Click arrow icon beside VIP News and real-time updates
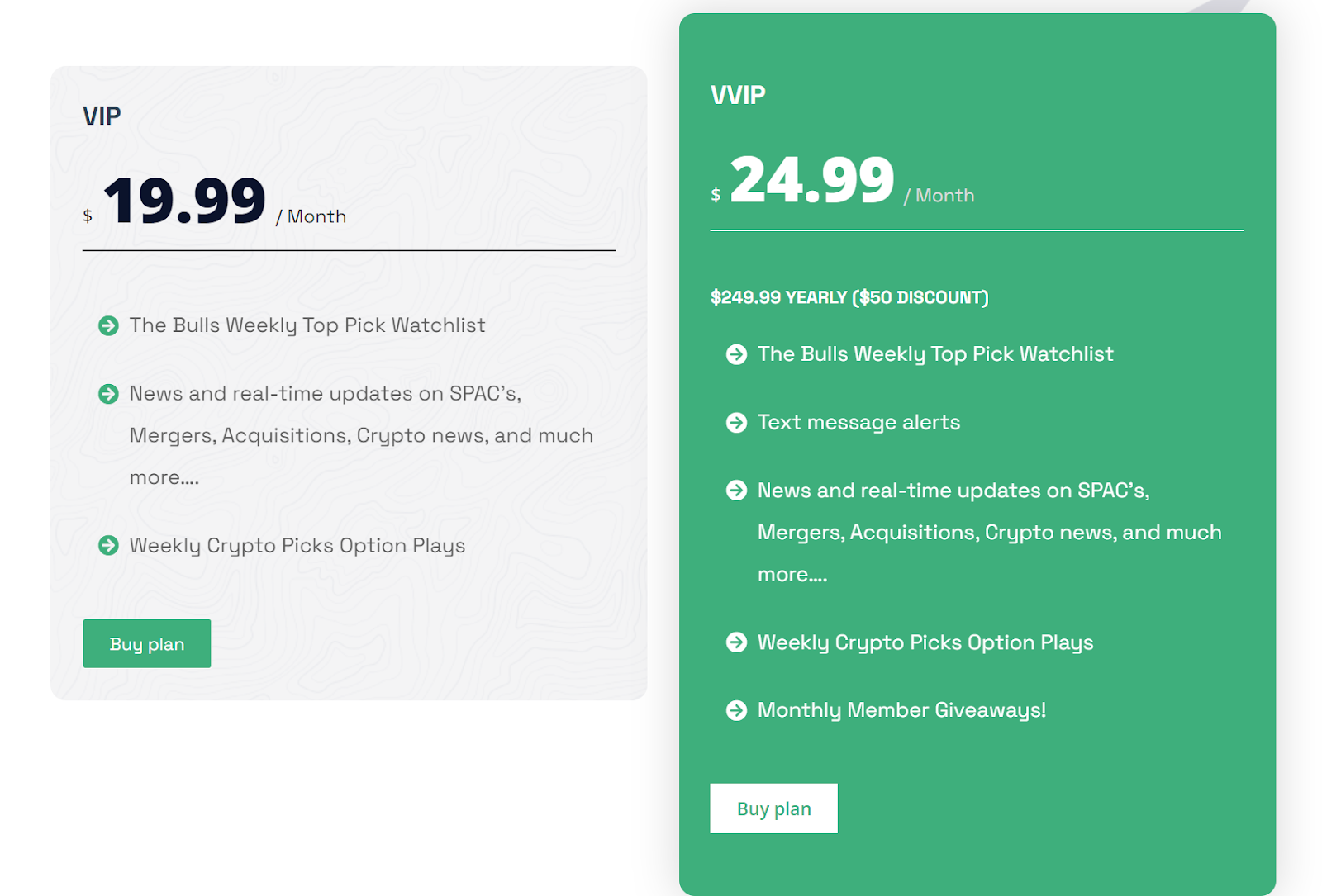This screenshot has width=1322, height=896. click(108, 394)
